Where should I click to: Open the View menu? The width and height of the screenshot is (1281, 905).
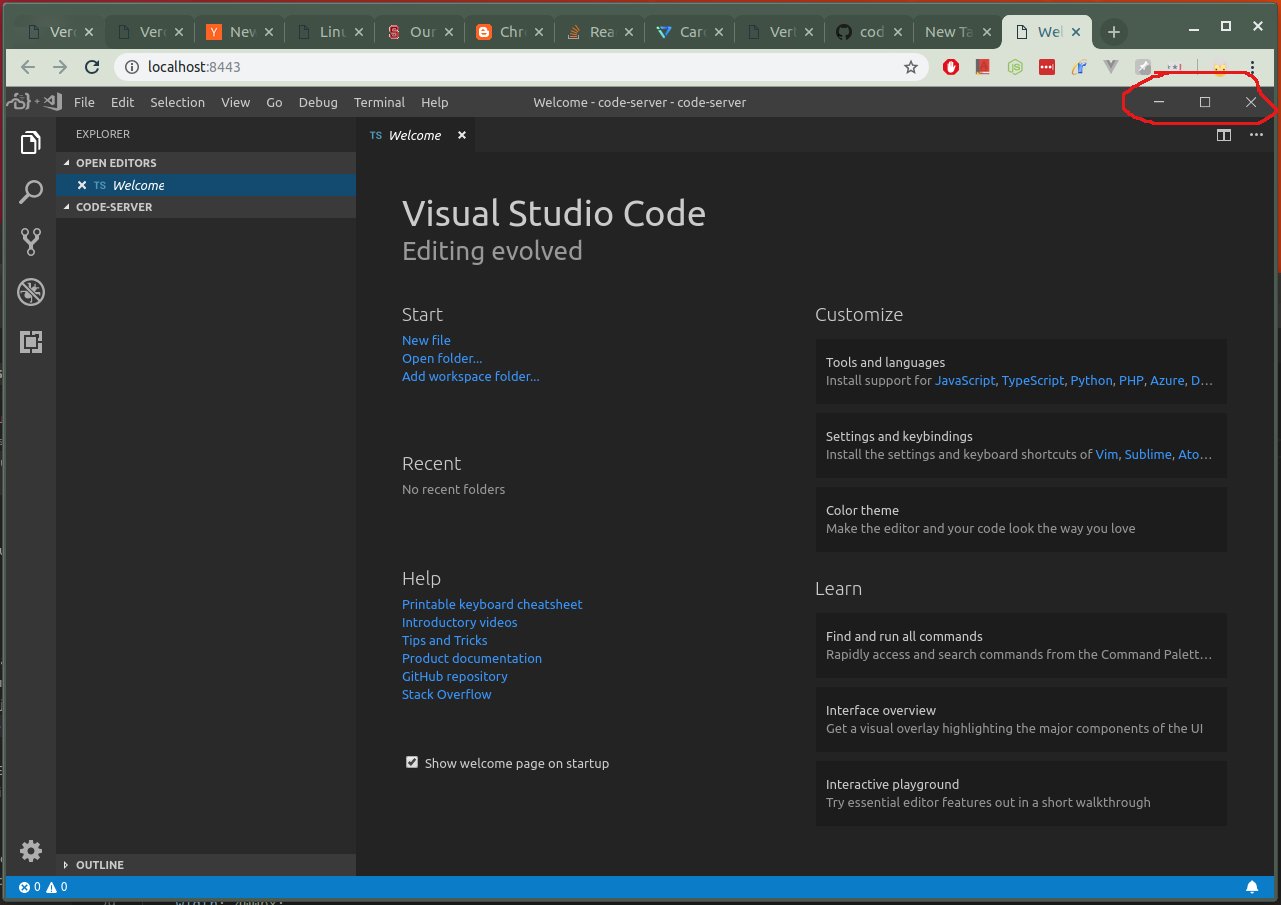click(x=235, y=102)
